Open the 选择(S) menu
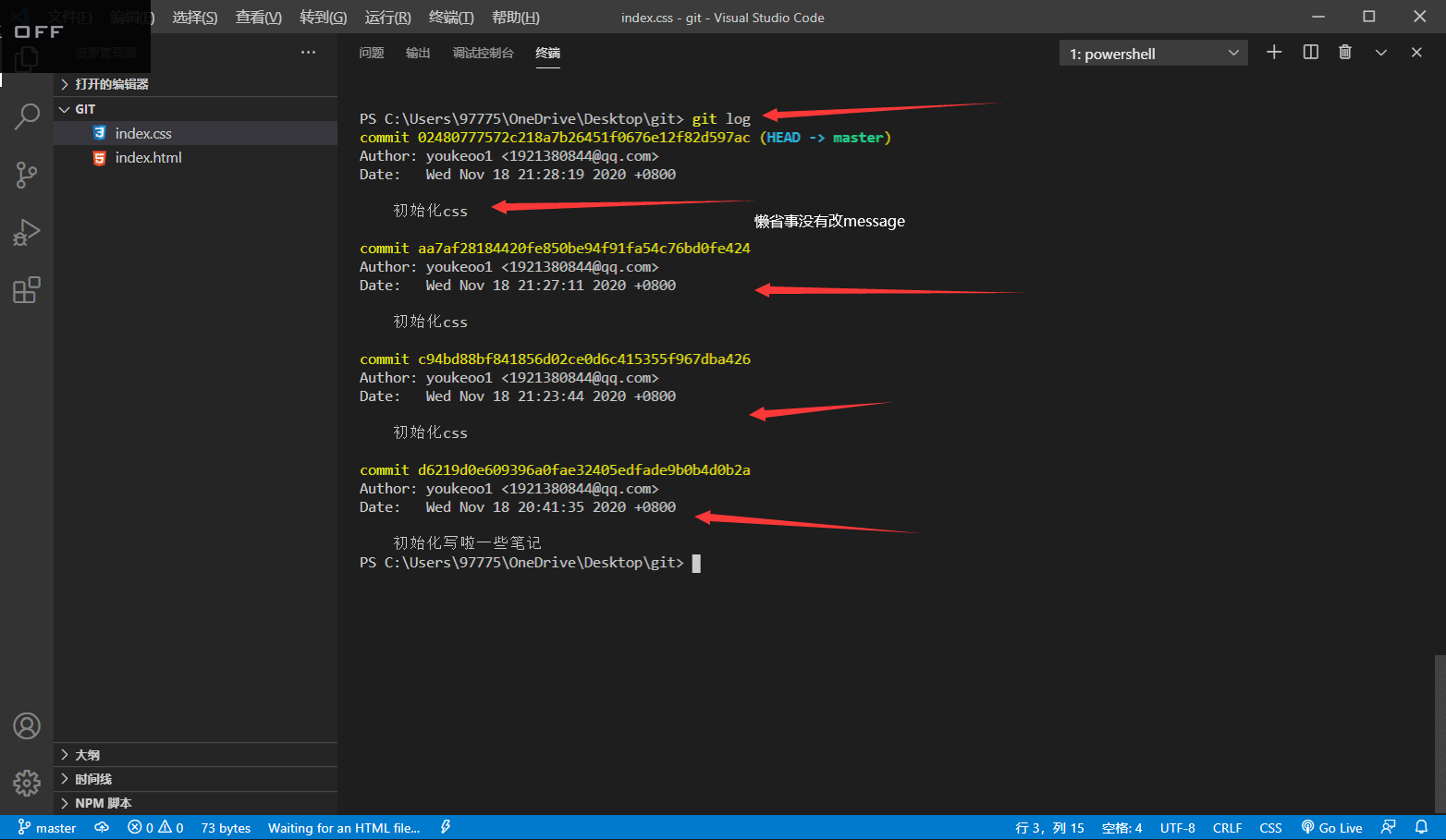 195,18
